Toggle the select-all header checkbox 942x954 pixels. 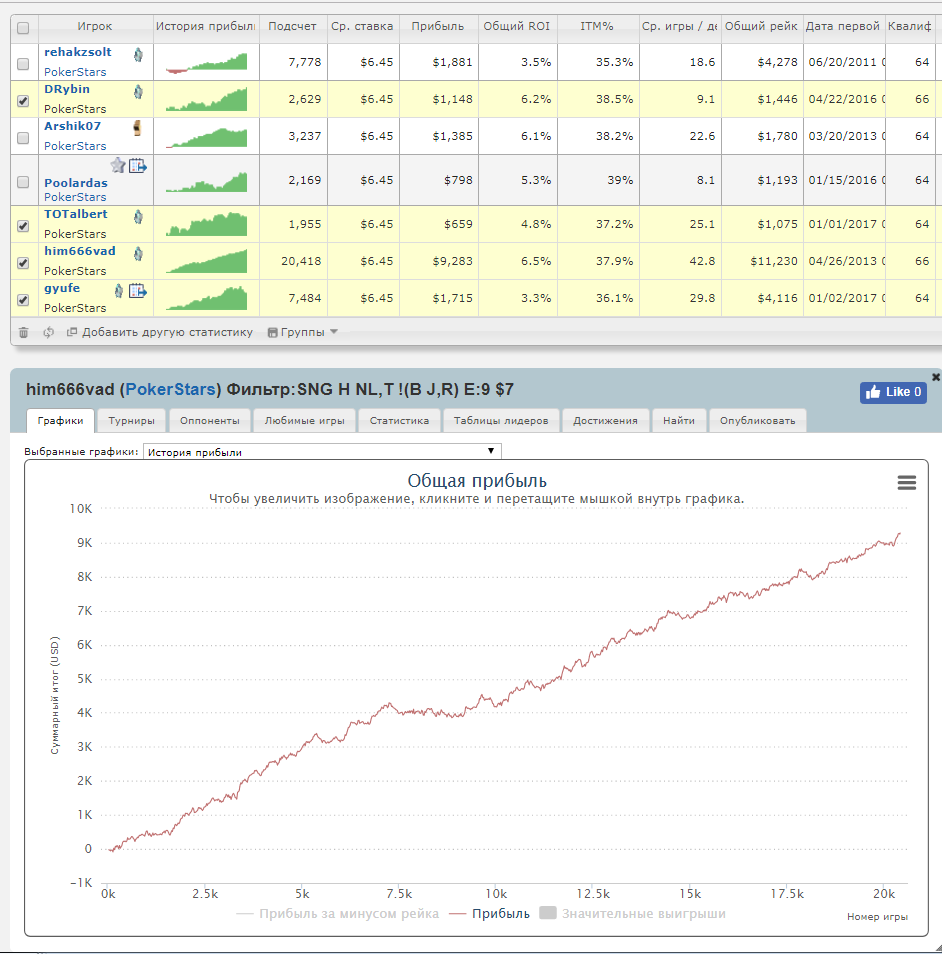coord(23,28)
